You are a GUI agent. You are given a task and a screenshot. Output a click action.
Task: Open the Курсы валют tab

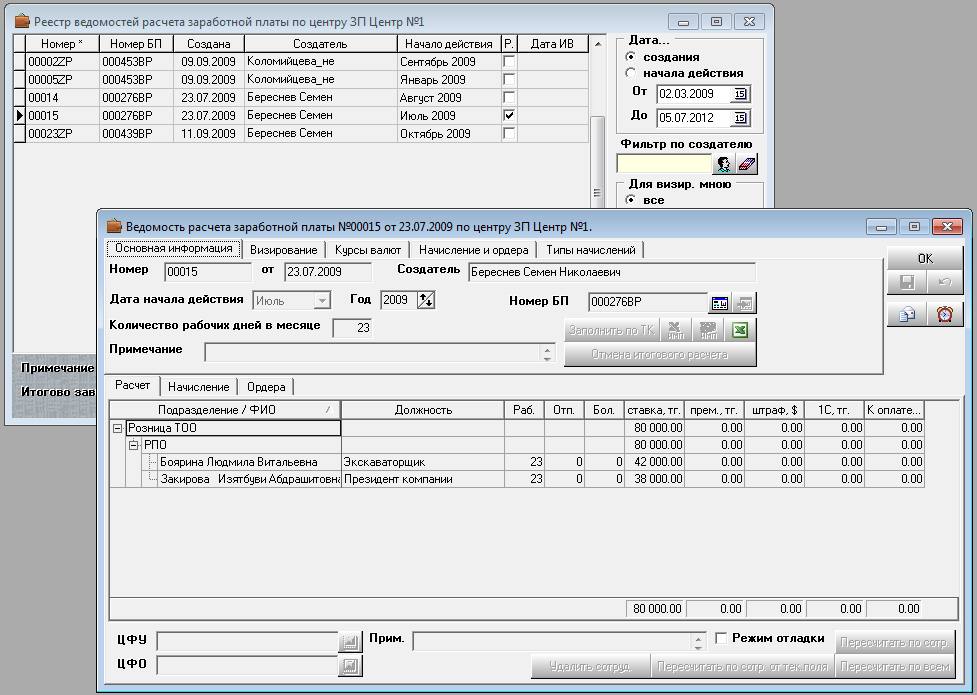coord(368,250)
